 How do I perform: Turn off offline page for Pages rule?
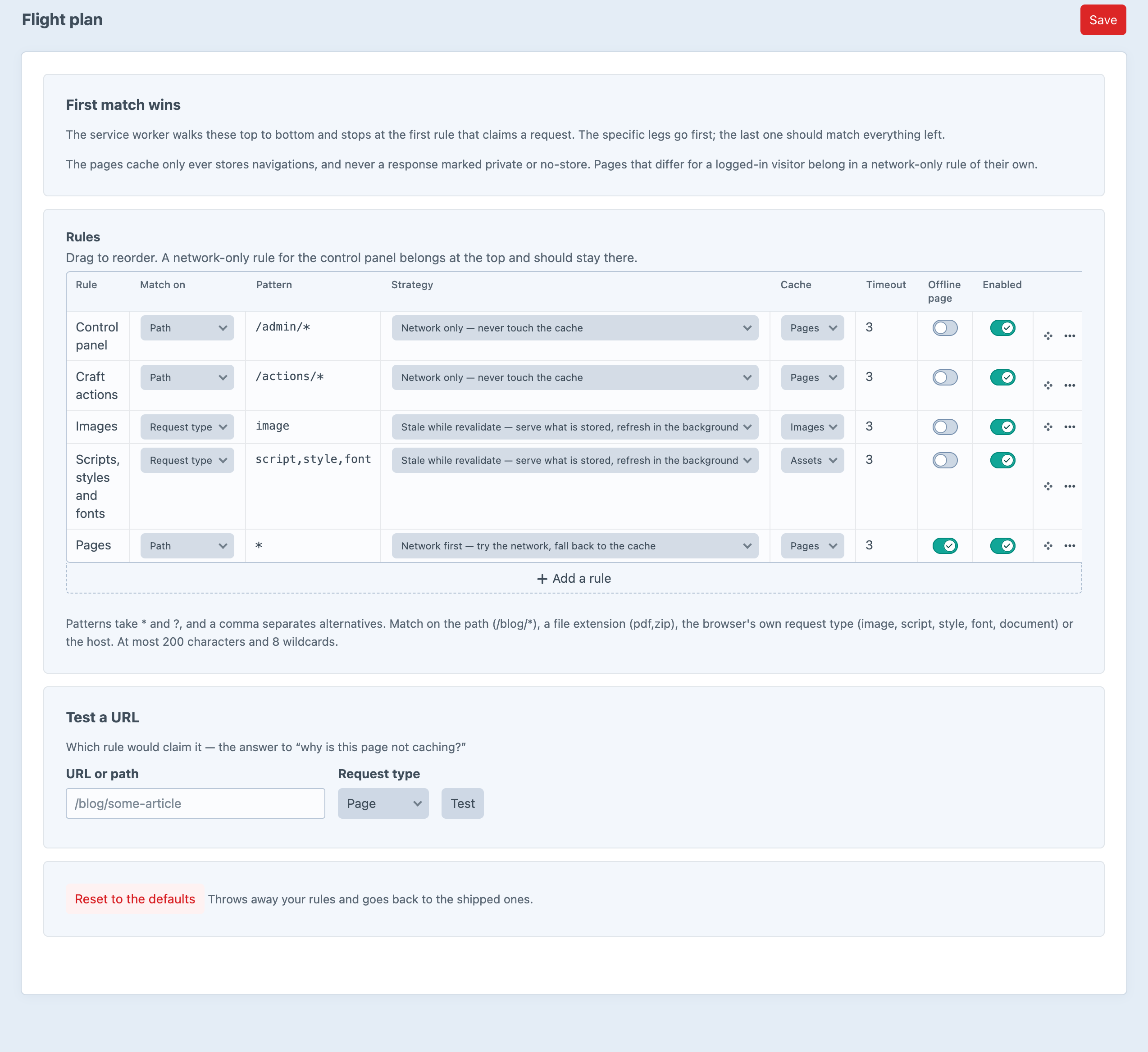coord(945,546)
